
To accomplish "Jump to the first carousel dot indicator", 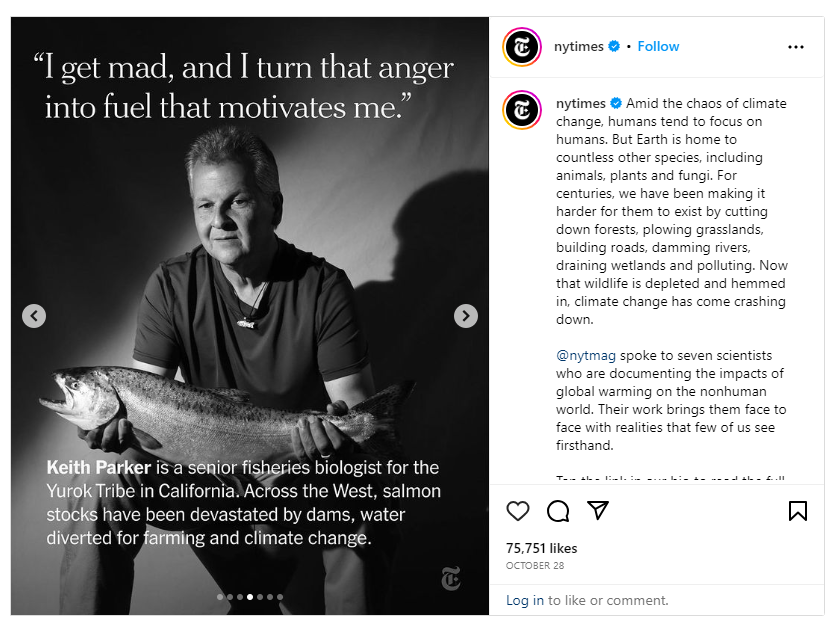I will [219, 597].
